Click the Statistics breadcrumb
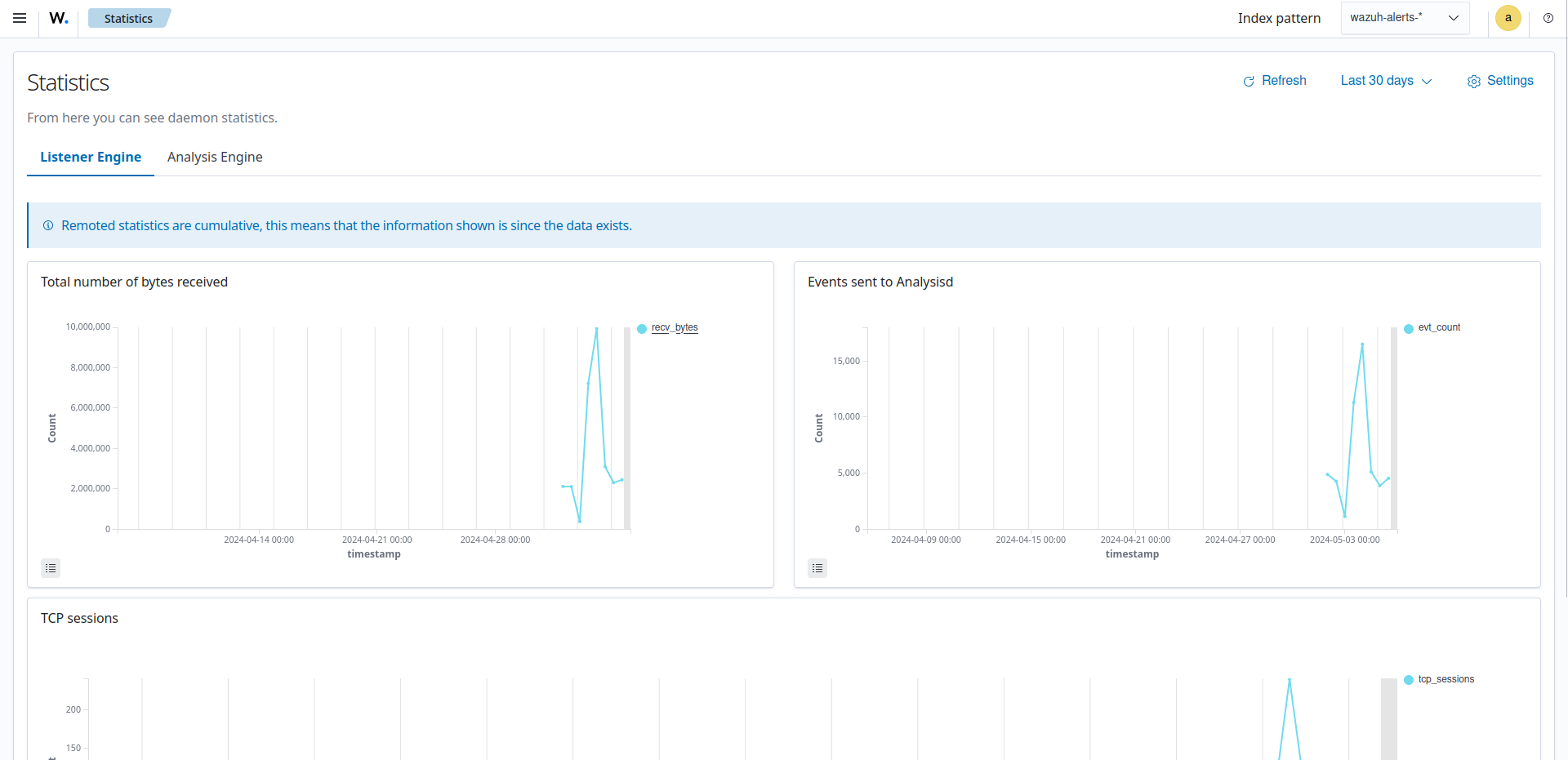Image resolution: width=1568 pixels, height=760 pixels. click(128, 18)
